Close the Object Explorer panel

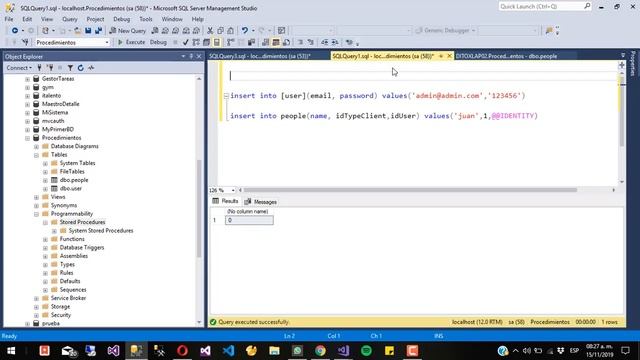[x=199, y=56]
